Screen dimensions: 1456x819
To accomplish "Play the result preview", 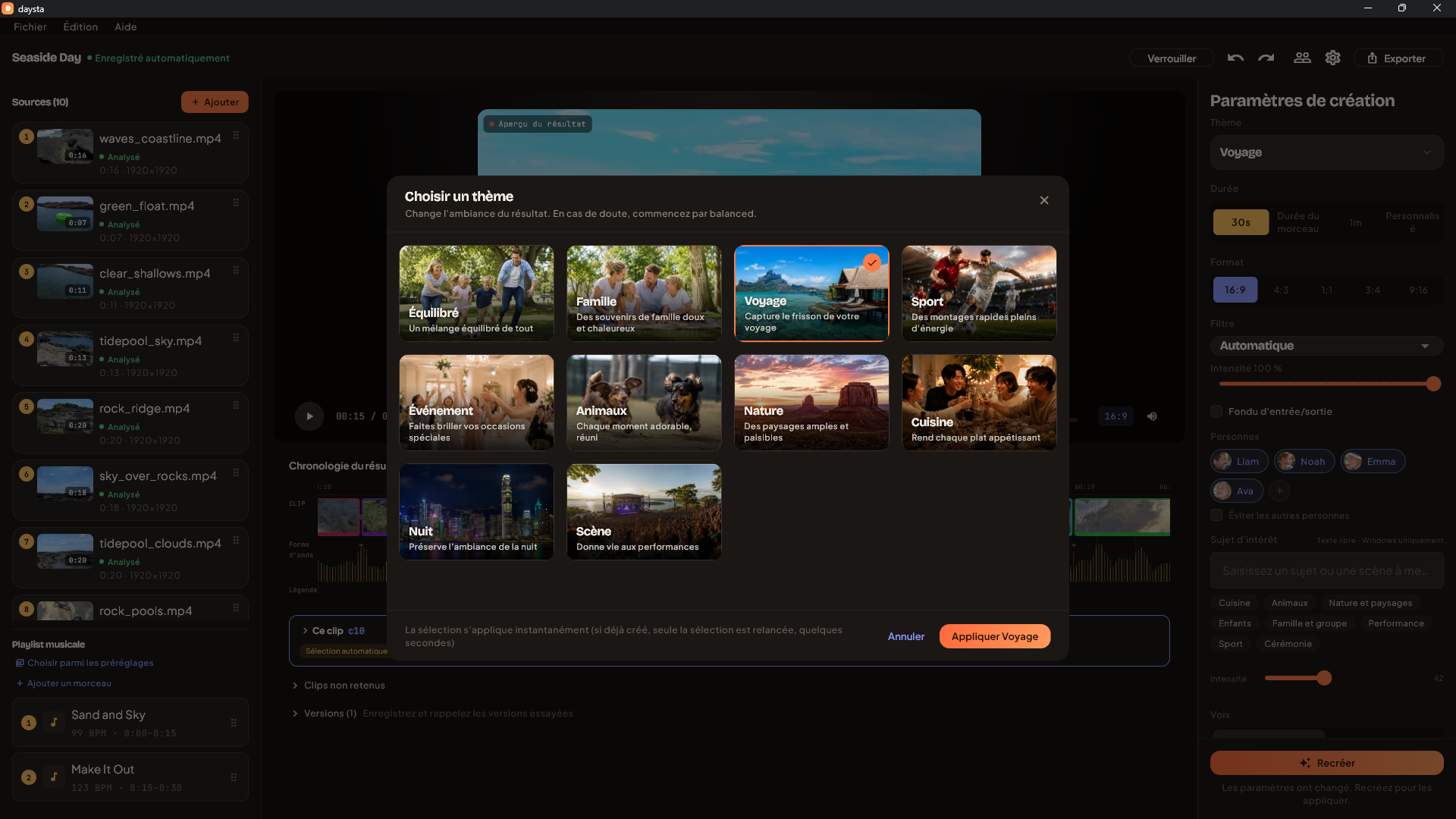I will click(309, 416).
